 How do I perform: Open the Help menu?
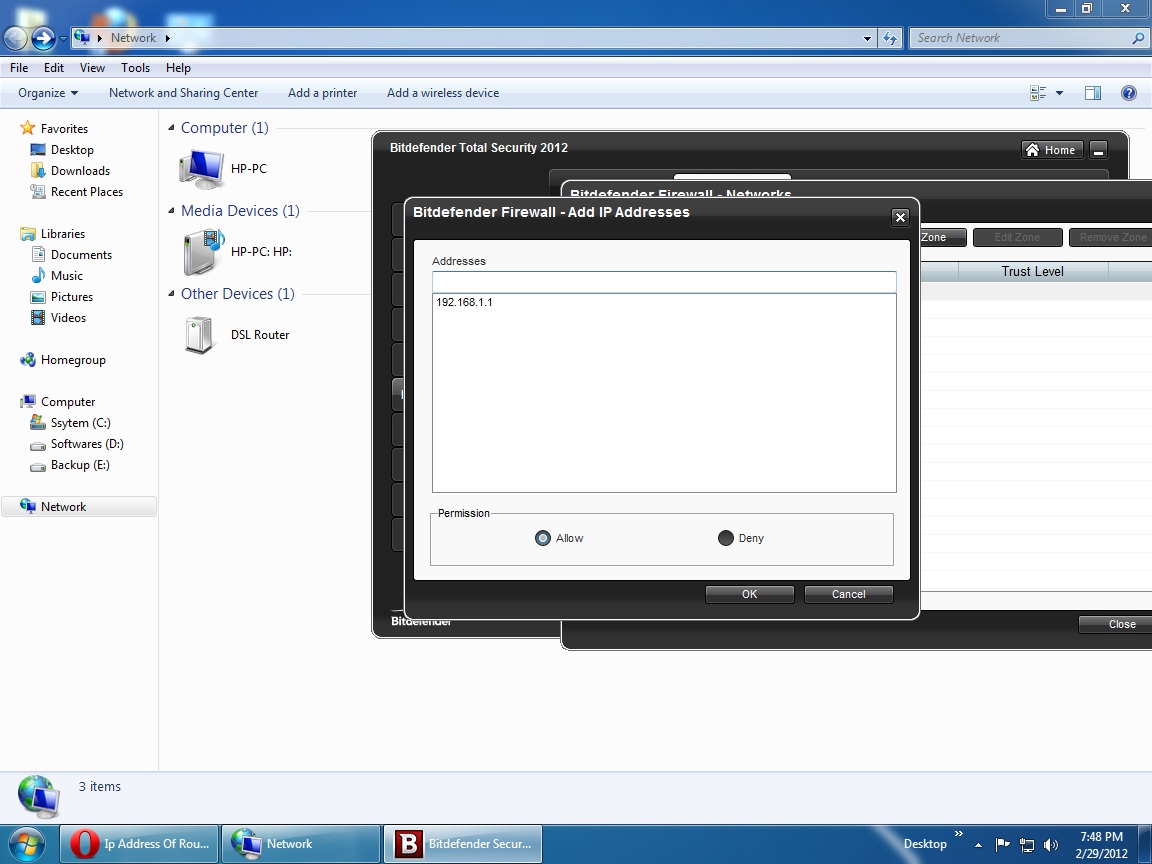pyautogui.click(x=178, y=68)
